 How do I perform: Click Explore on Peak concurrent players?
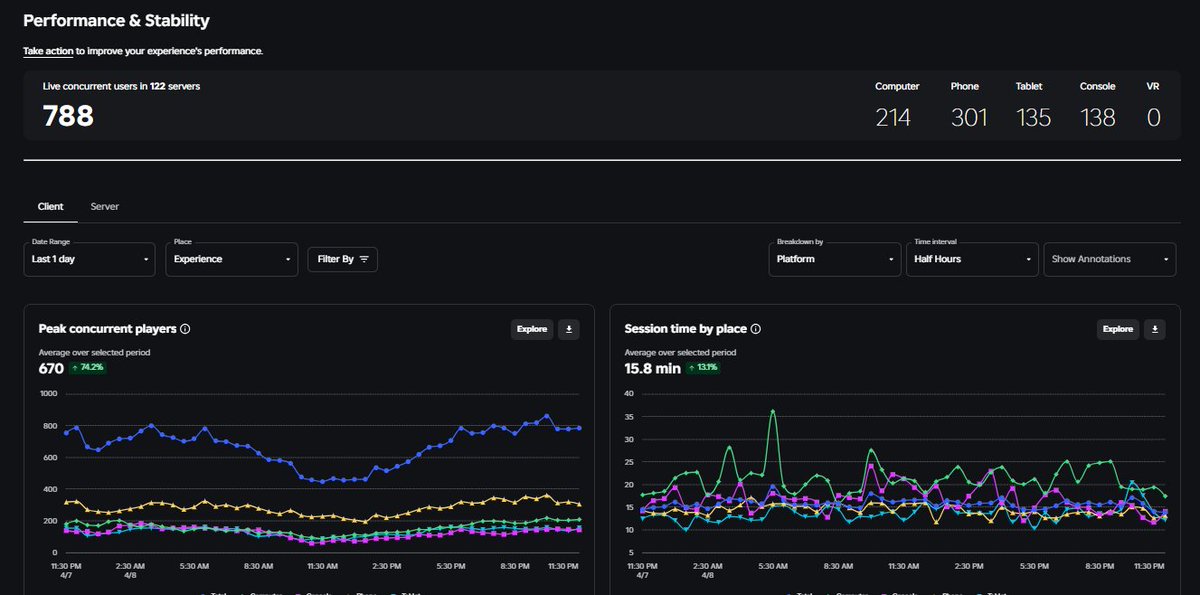point(531,329)
